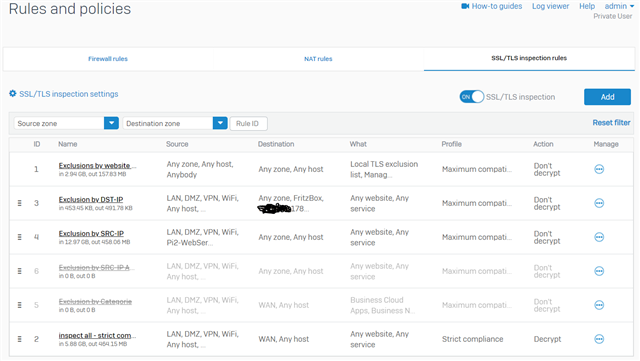Open the How-to guides link
Viewport: 640px width, 361px height.
pos(497,6)
